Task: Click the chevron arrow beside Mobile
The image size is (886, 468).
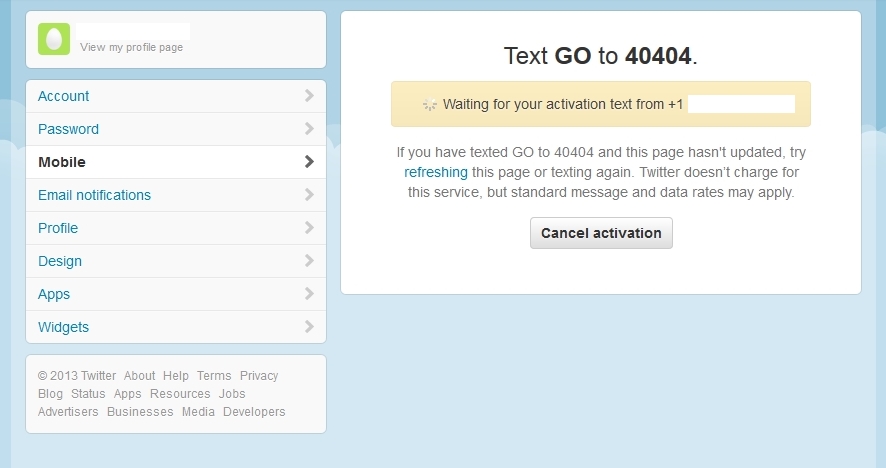Action: [x=309, y=162]
